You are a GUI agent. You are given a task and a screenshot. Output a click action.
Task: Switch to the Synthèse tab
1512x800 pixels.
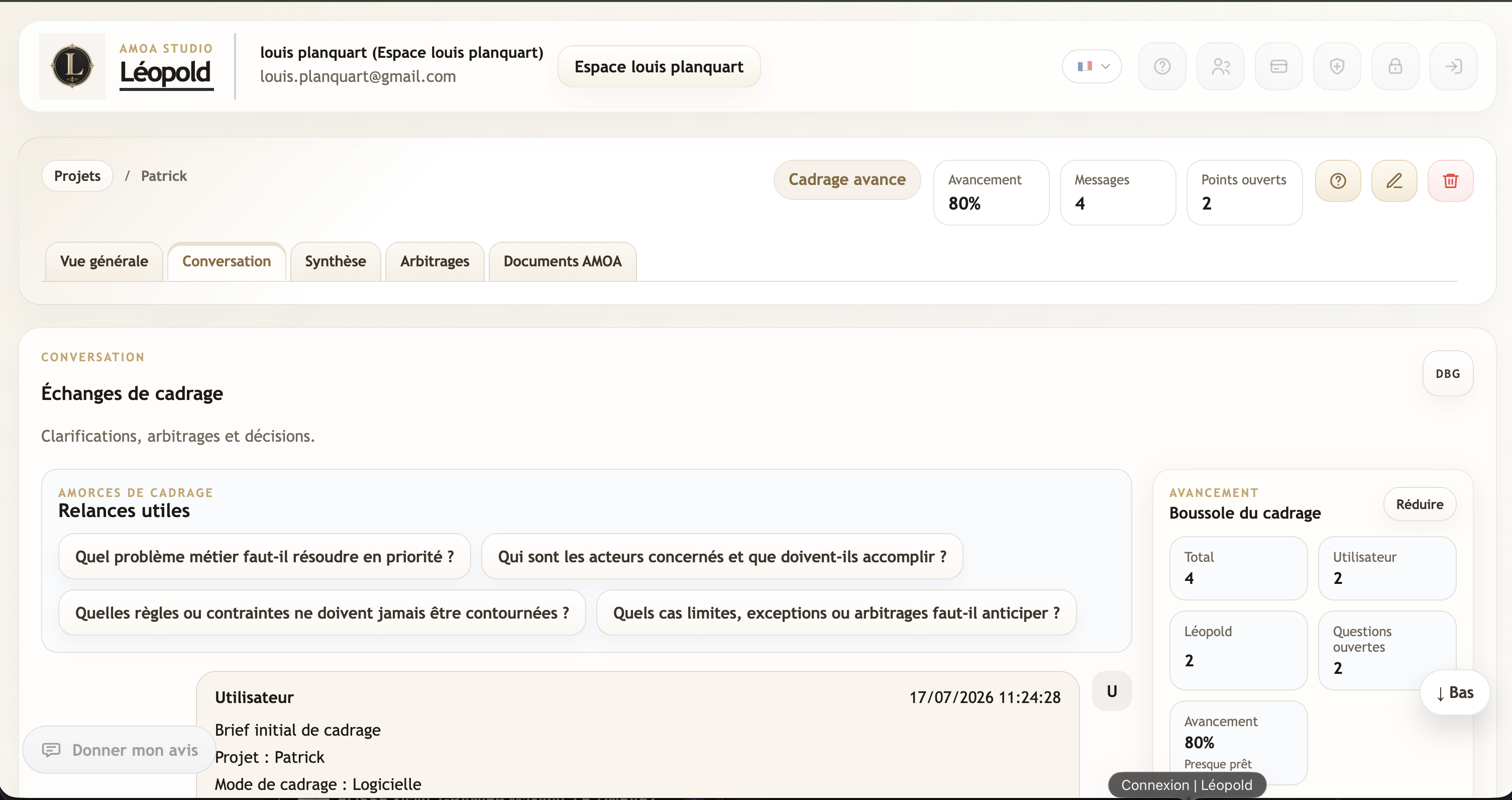335,261
